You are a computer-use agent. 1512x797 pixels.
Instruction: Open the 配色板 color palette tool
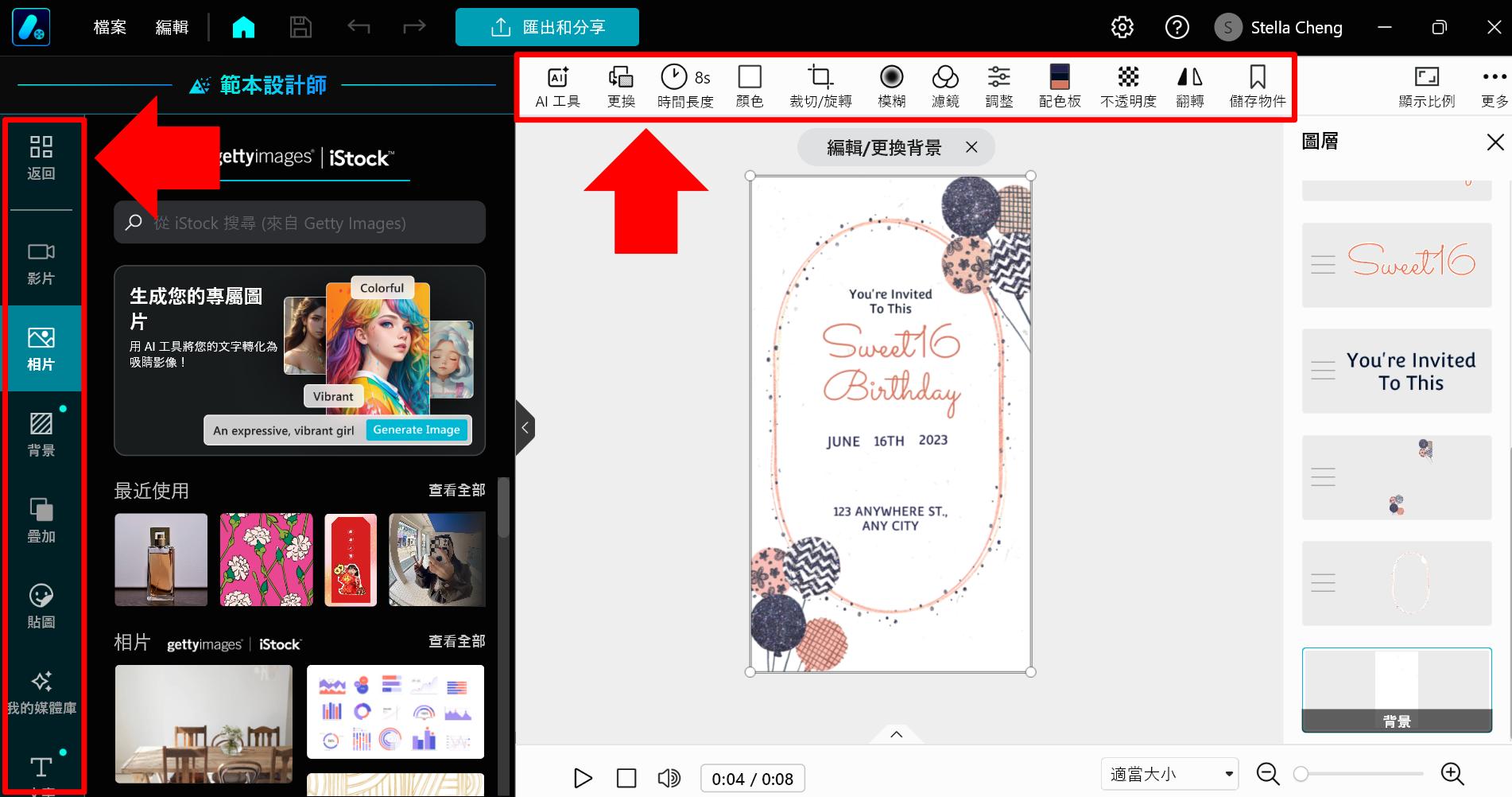[1059, 85]
